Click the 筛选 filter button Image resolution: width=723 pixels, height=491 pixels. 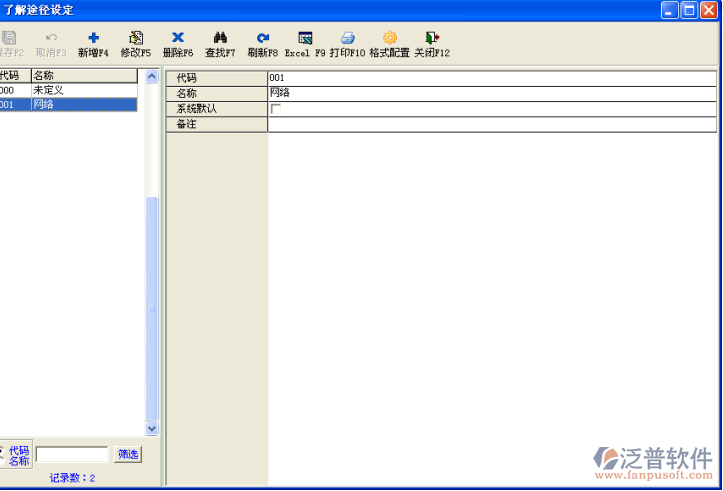coord(128,455)
